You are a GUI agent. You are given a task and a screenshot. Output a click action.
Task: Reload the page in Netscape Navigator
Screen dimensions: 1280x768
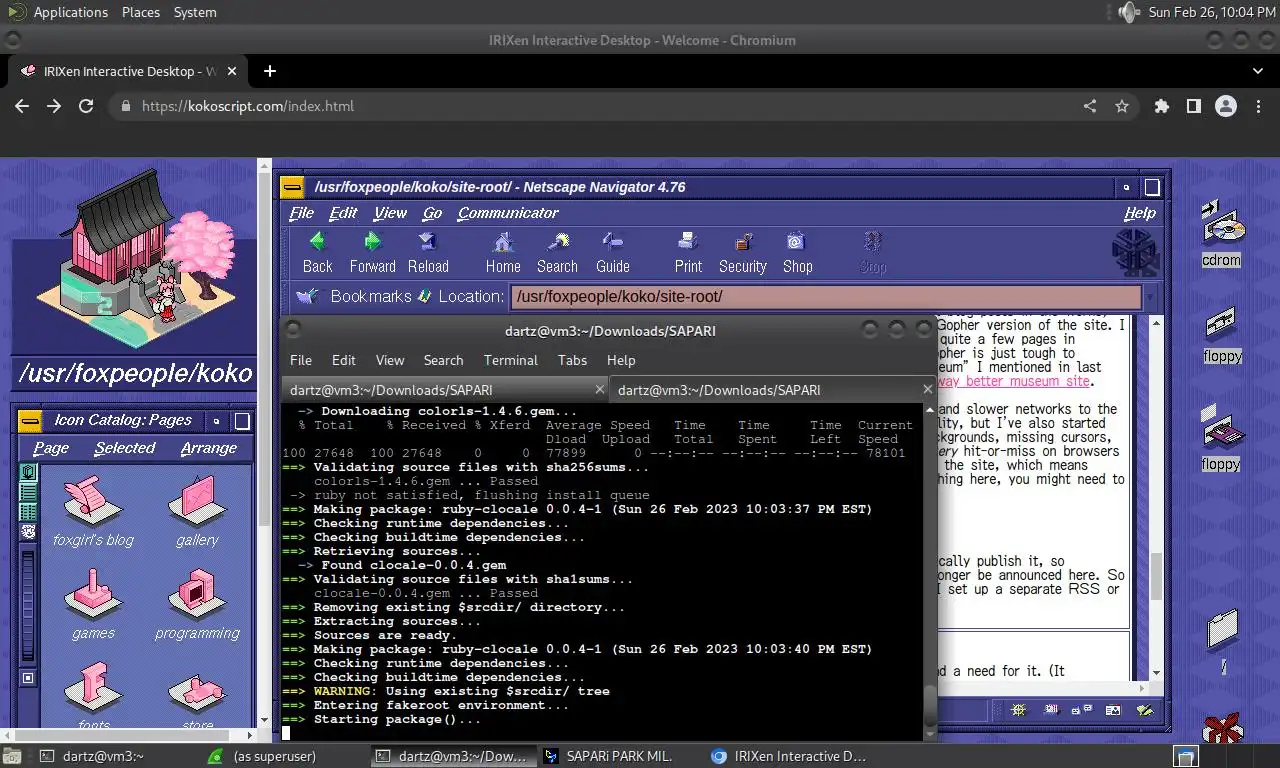[427, 252]
